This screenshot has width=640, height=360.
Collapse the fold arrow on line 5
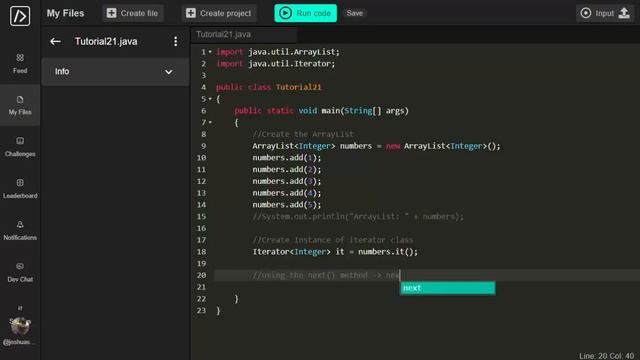pyautogui.click(x=210, y=99)
